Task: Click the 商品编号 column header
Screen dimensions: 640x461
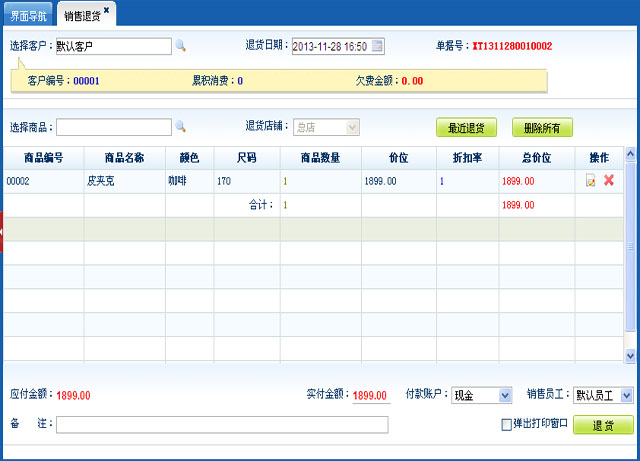Action: [44, 158]
